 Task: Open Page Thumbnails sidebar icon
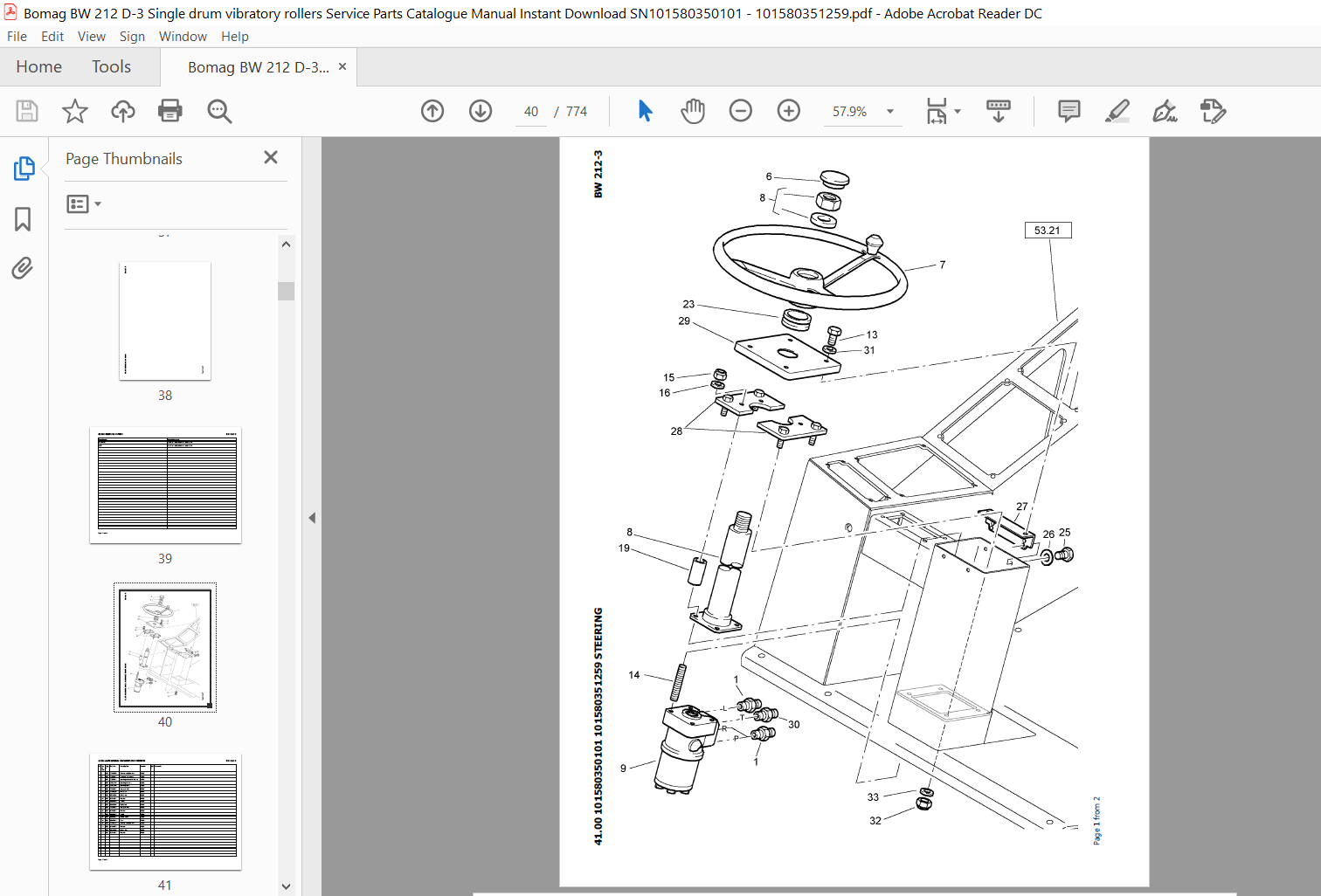point(24,169)
